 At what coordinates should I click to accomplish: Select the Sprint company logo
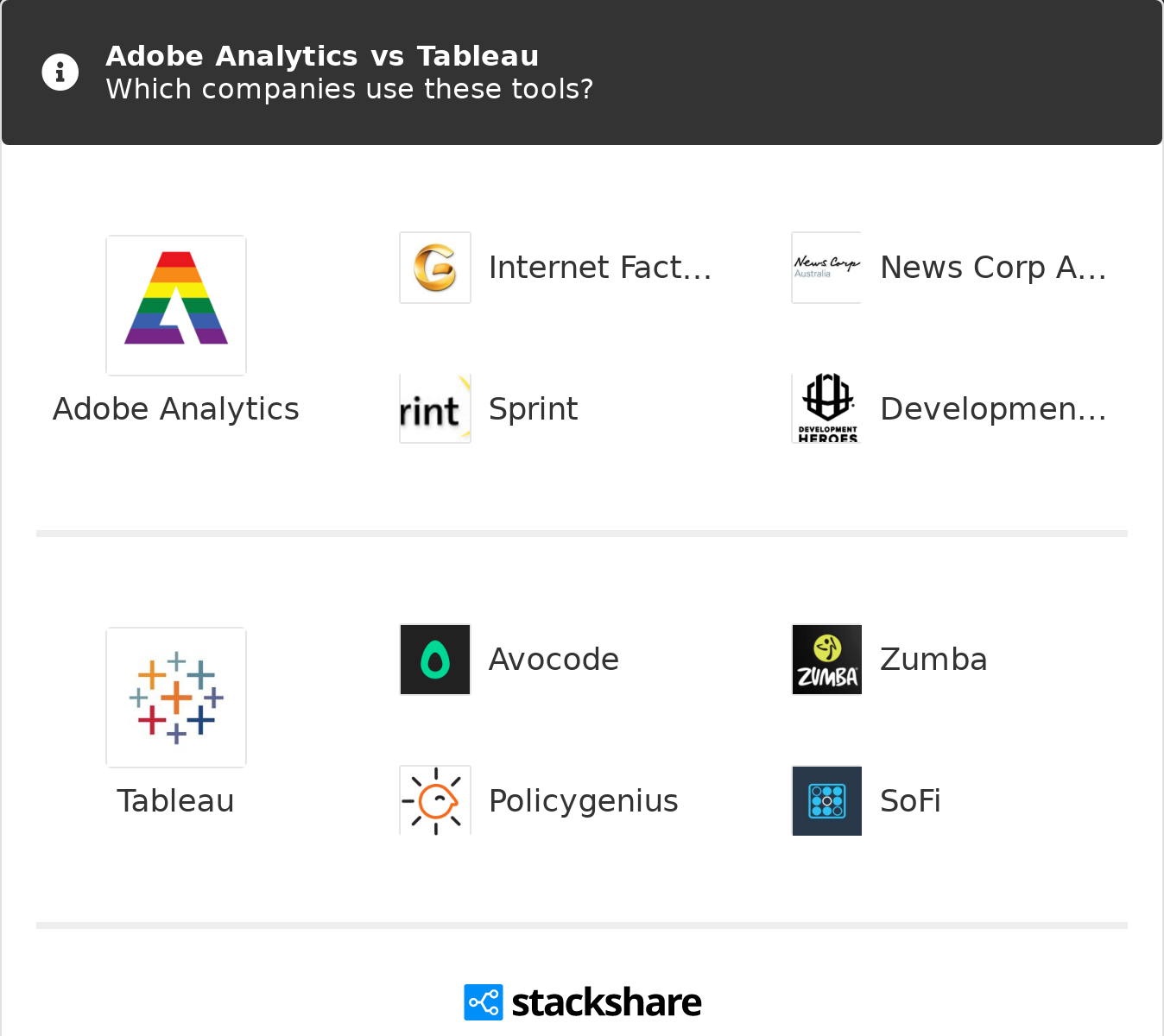click(435, 409)
